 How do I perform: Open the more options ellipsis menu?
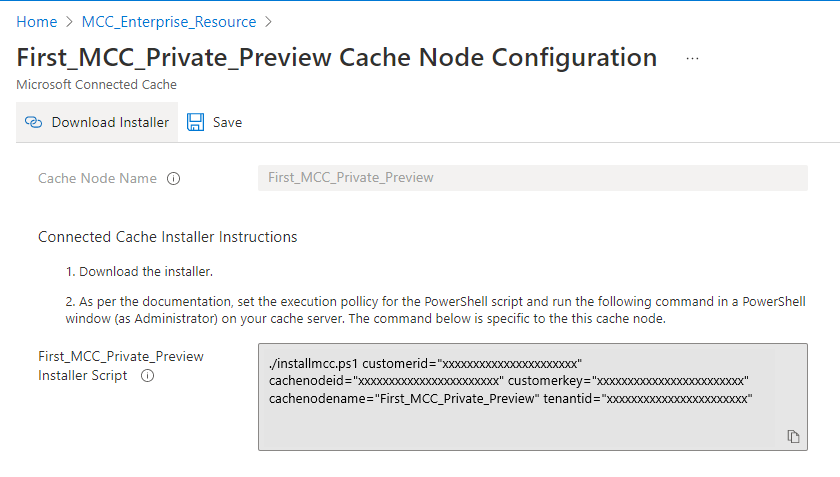692,58
